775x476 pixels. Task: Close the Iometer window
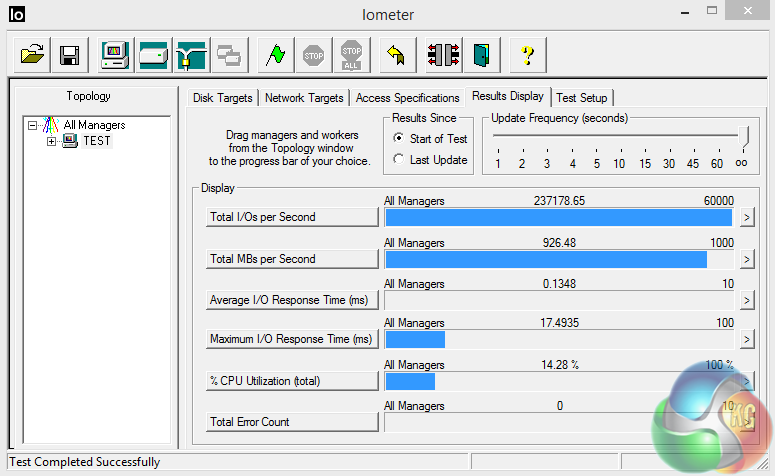coord(747,10)
